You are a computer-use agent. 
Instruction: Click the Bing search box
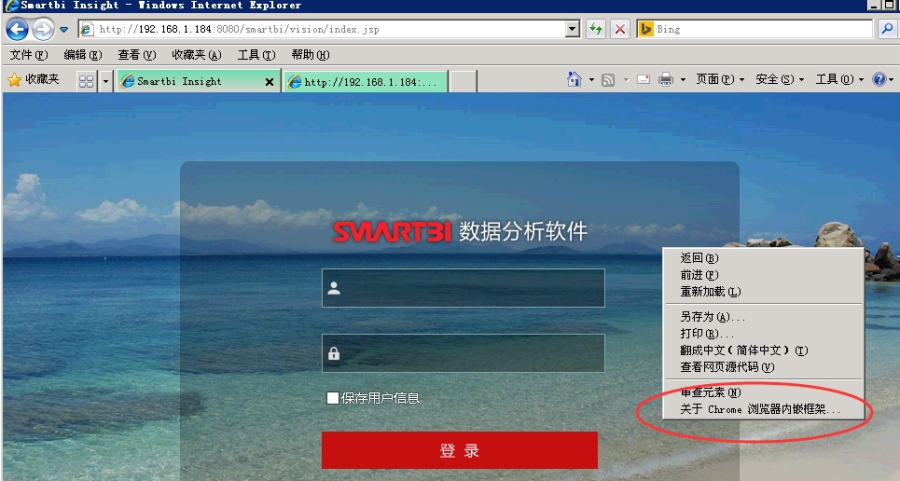click(x=755, y=29)
